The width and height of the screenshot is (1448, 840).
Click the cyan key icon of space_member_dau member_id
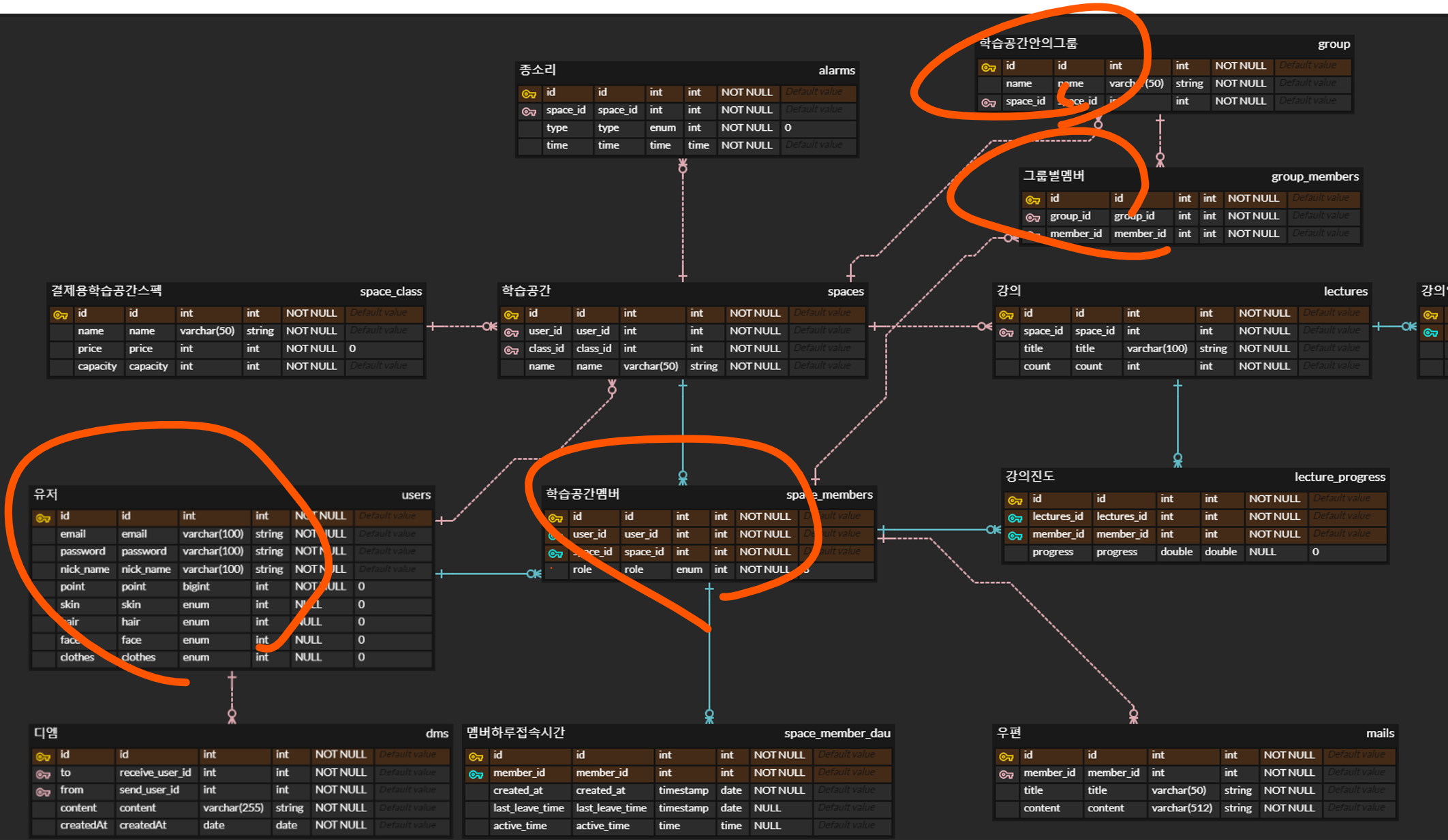[476, 774]
